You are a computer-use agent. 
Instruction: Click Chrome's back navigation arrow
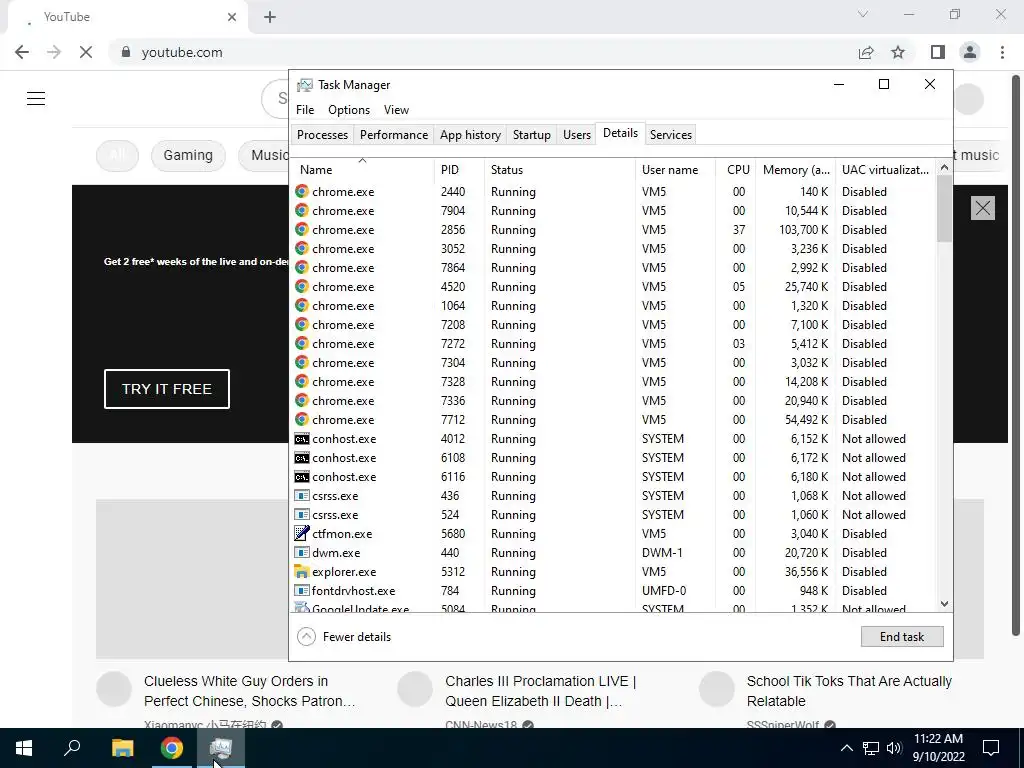tap(22, 52)
